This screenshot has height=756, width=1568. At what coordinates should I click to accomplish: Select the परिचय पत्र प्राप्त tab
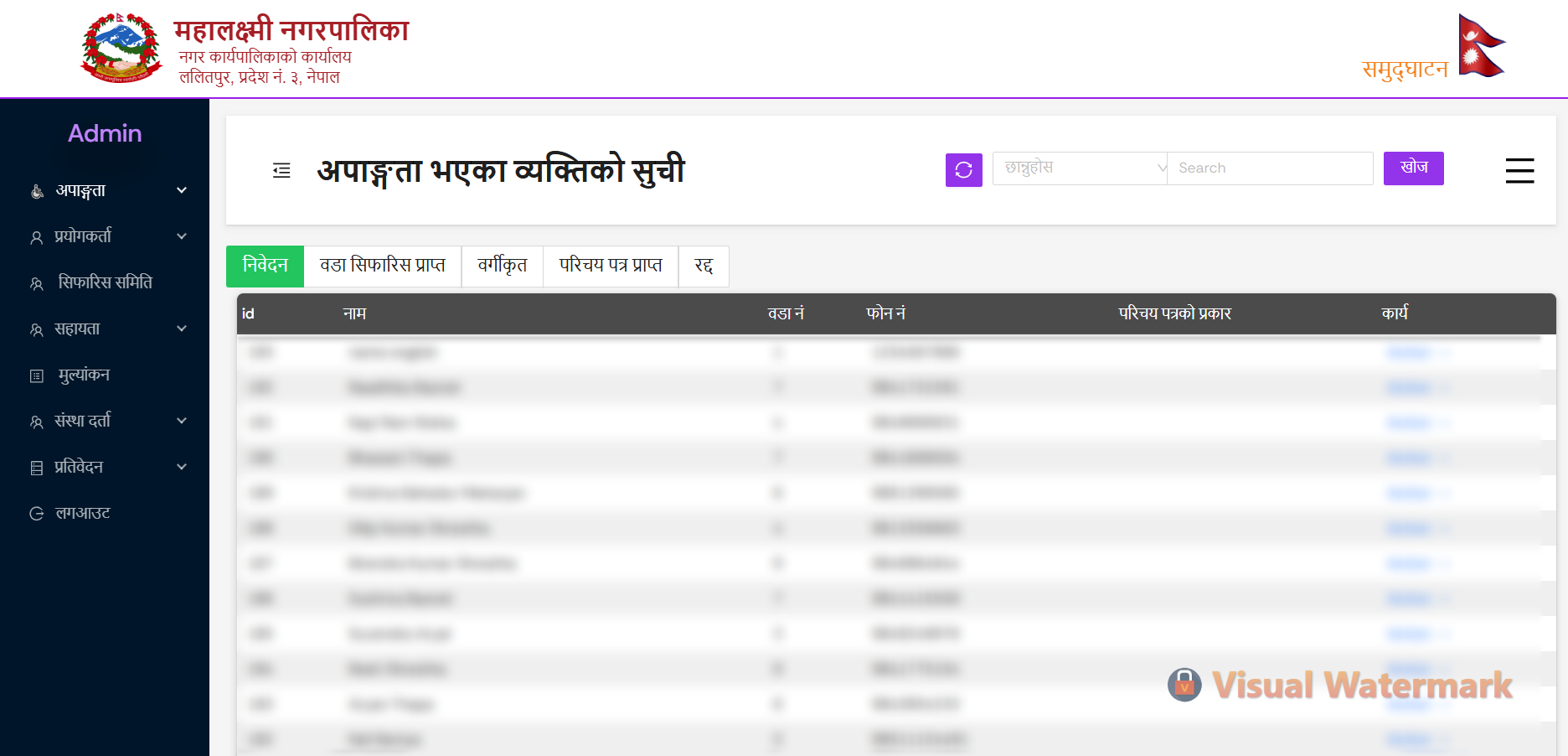(x=611, y=266)
